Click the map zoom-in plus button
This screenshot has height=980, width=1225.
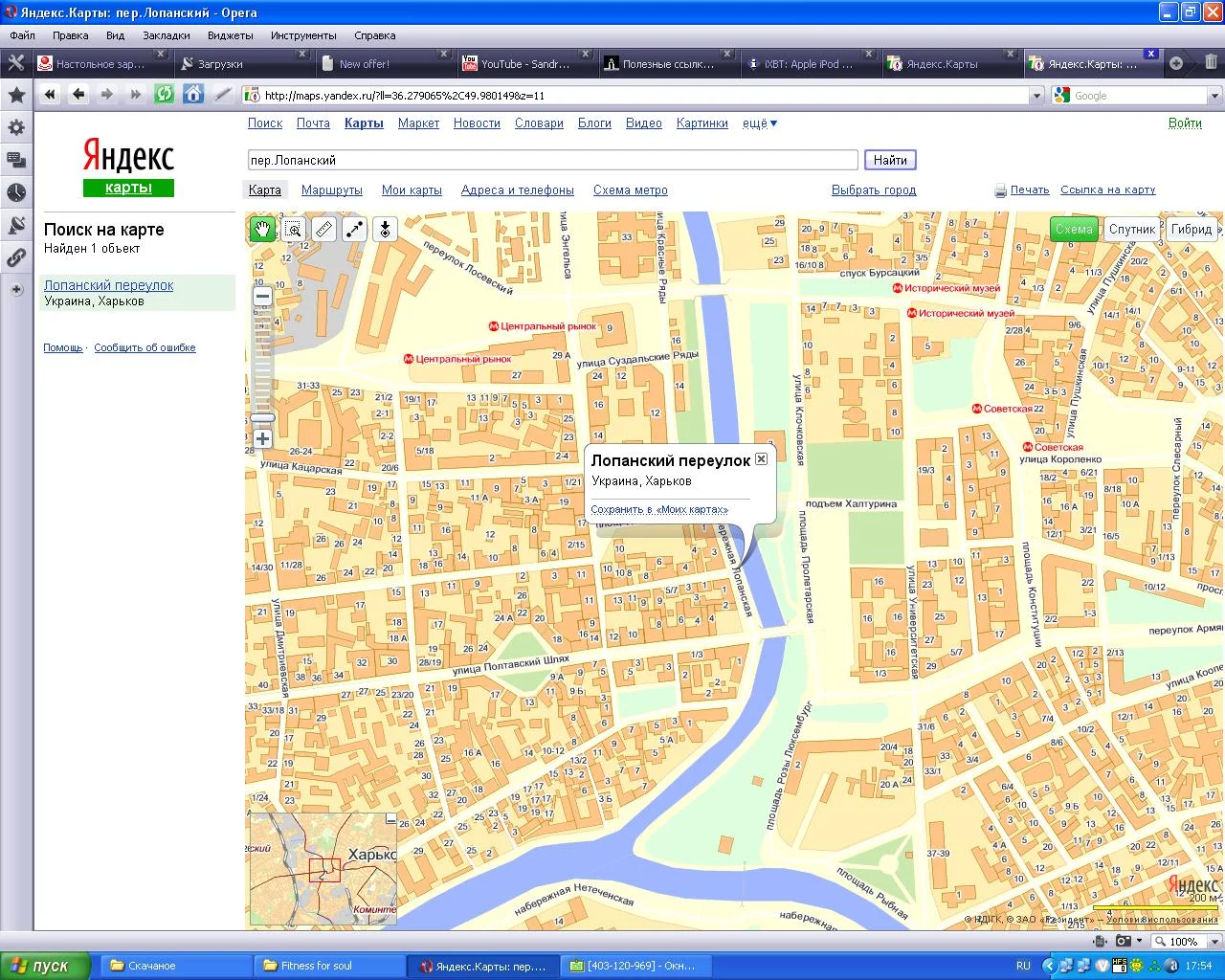tap(262, 439)
